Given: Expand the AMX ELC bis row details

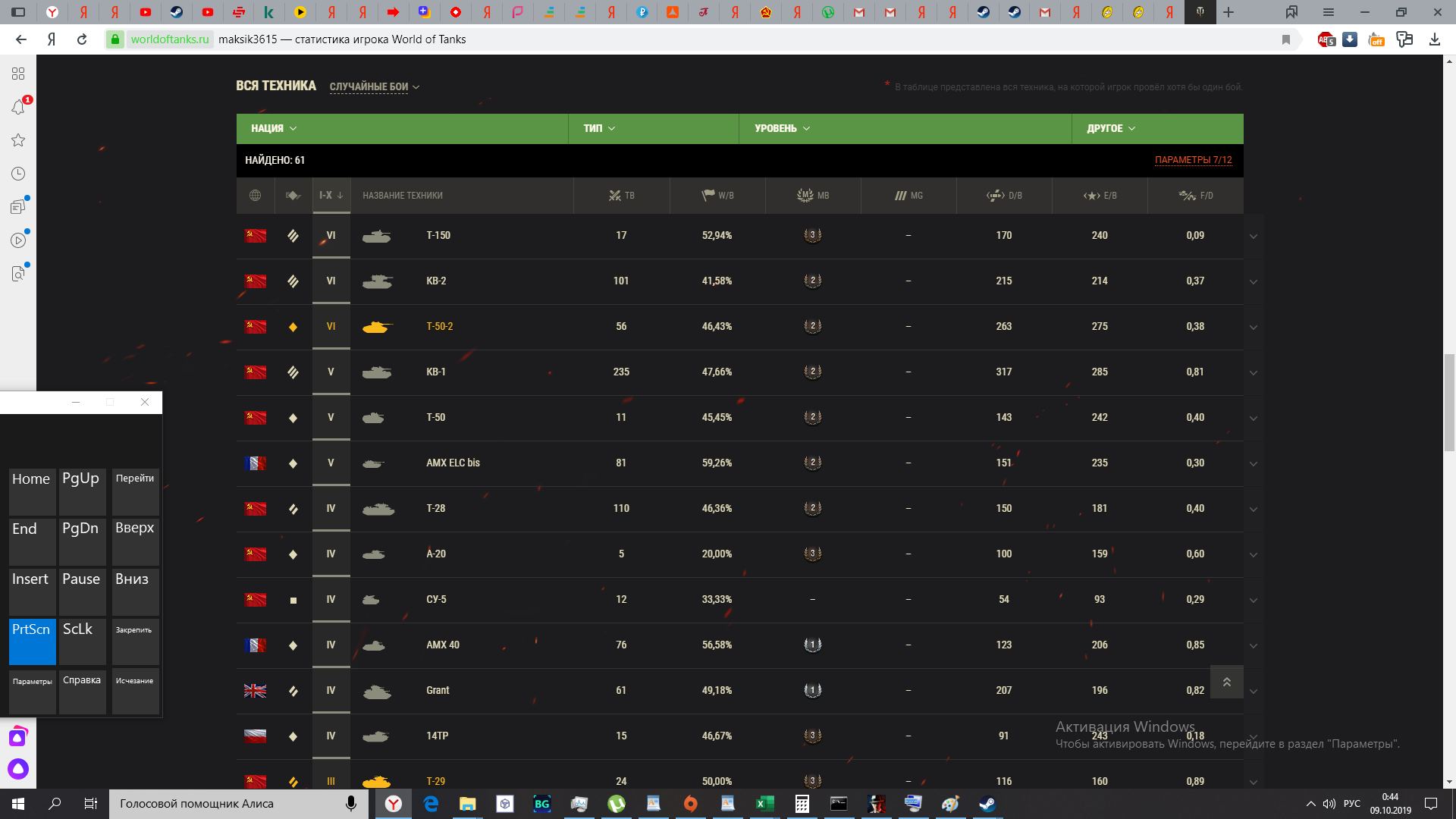Looking at the screenshot, I should (1254, 464).
